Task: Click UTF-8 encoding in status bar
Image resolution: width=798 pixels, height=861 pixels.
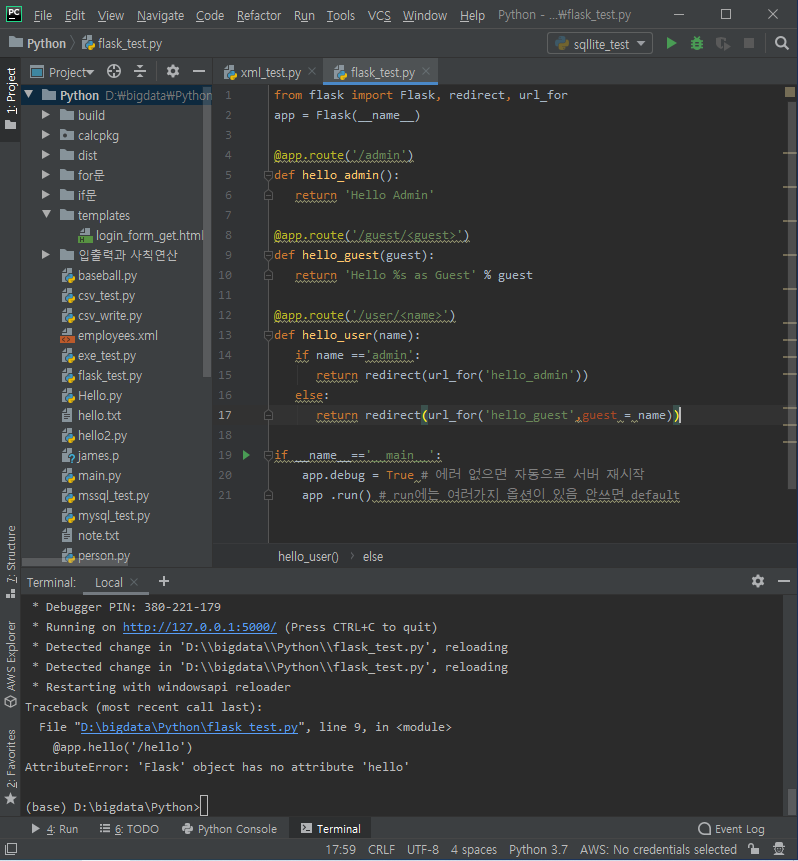Action: (x=422, y=849)
